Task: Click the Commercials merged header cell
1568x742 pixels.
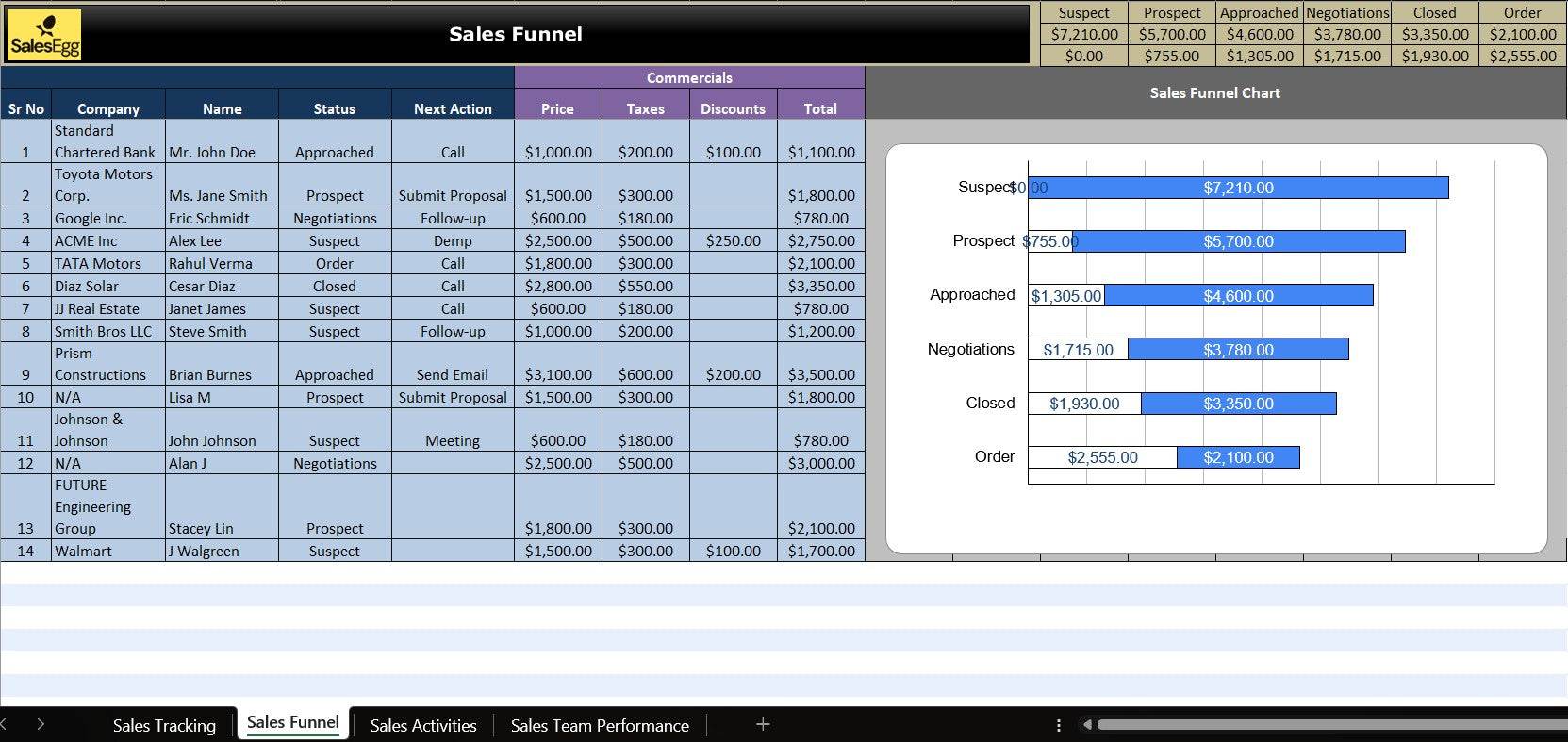Action: click(689, 77)
